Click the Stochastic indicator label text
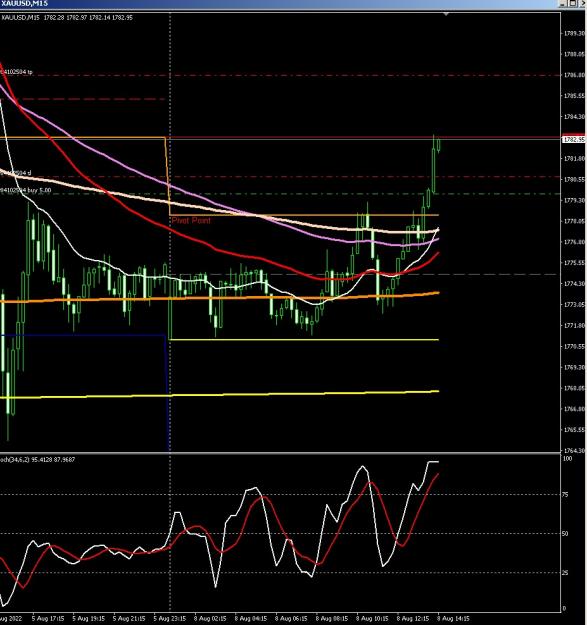The height and width of the screenshot is (625, 587). point(37,460)
